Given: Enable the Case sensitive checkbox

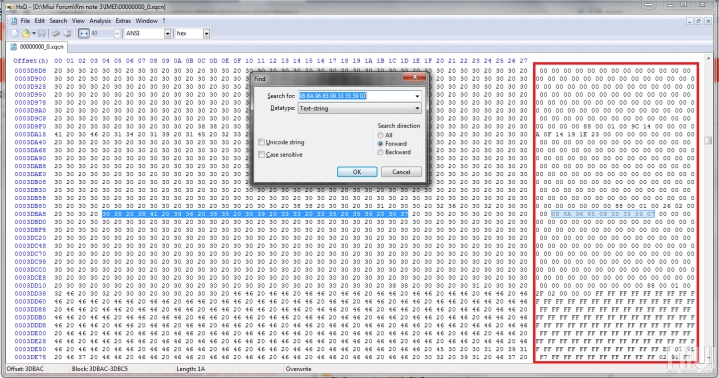Looking at the screenshot, I should 261,155.
